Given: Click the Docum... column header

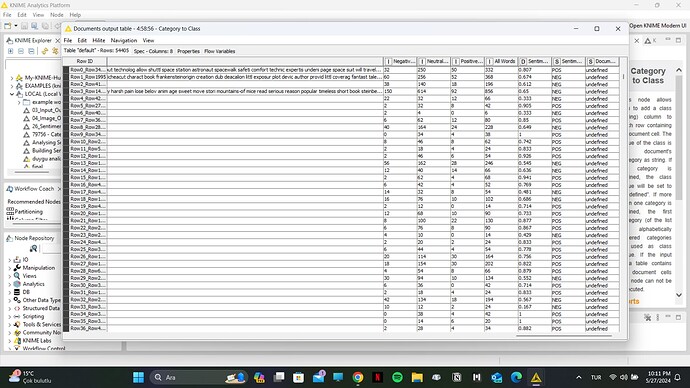Looking at the screenshot, I should 602,62.
